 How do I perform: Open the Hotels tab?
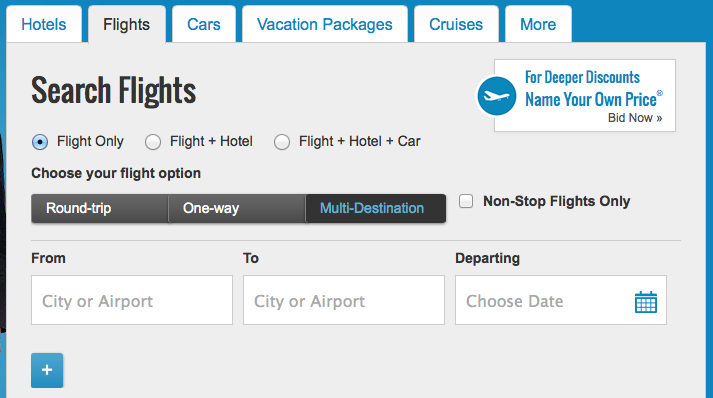pos(44,24)
